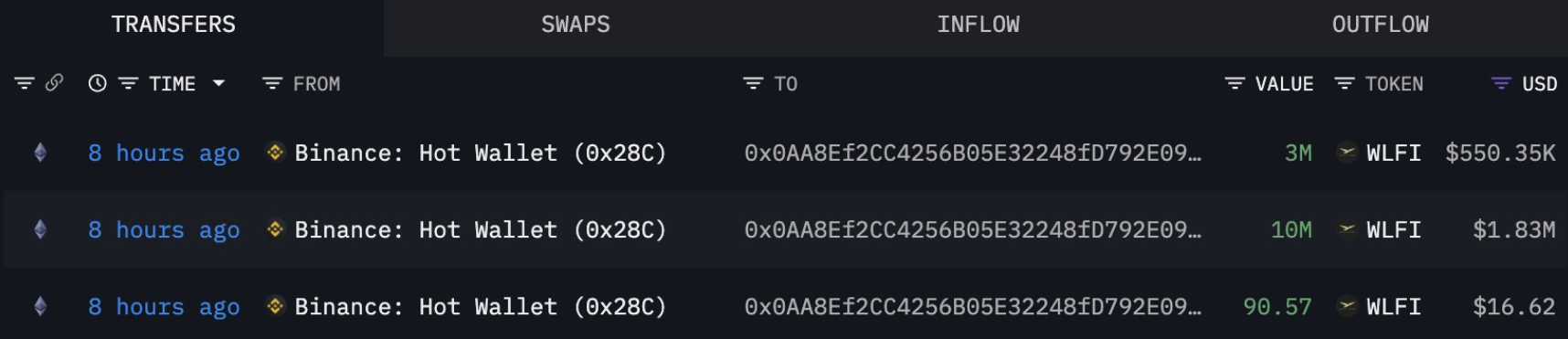This screenshot has width=1568, height=339.
Task: Click Ethereum icon in the 3M row
Action: tap(40, 153)
